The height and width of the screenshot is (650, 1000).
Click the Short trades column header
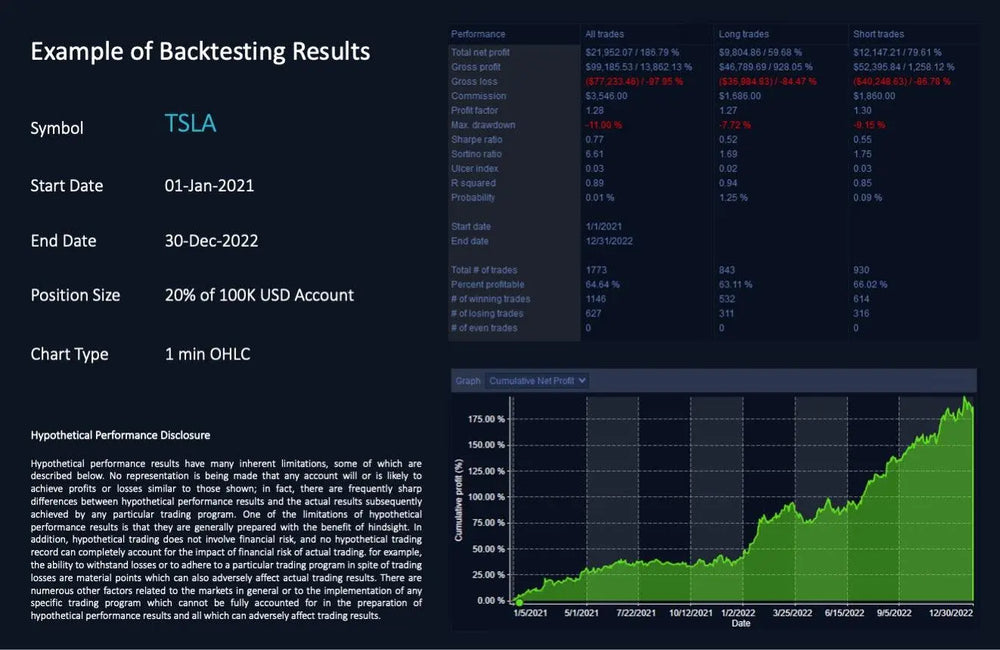coord(878,34)
